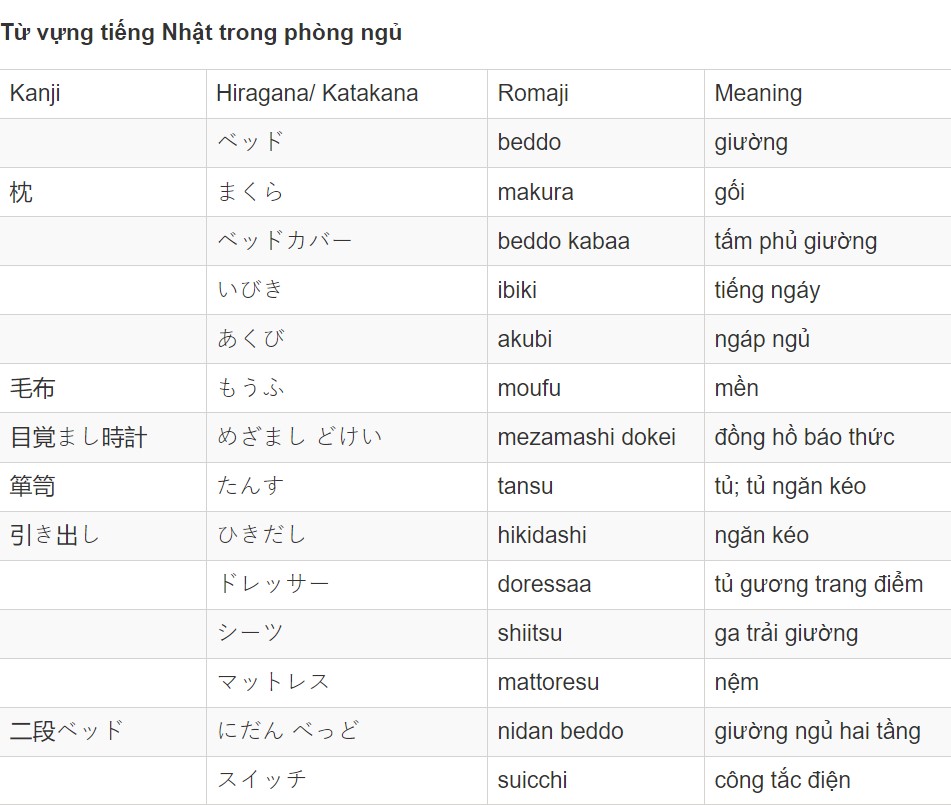Screen dimensions: 951x805
Task: Click the kanji 二段ベッド cell
Action: pyautogui.click(x=103, y=732)
